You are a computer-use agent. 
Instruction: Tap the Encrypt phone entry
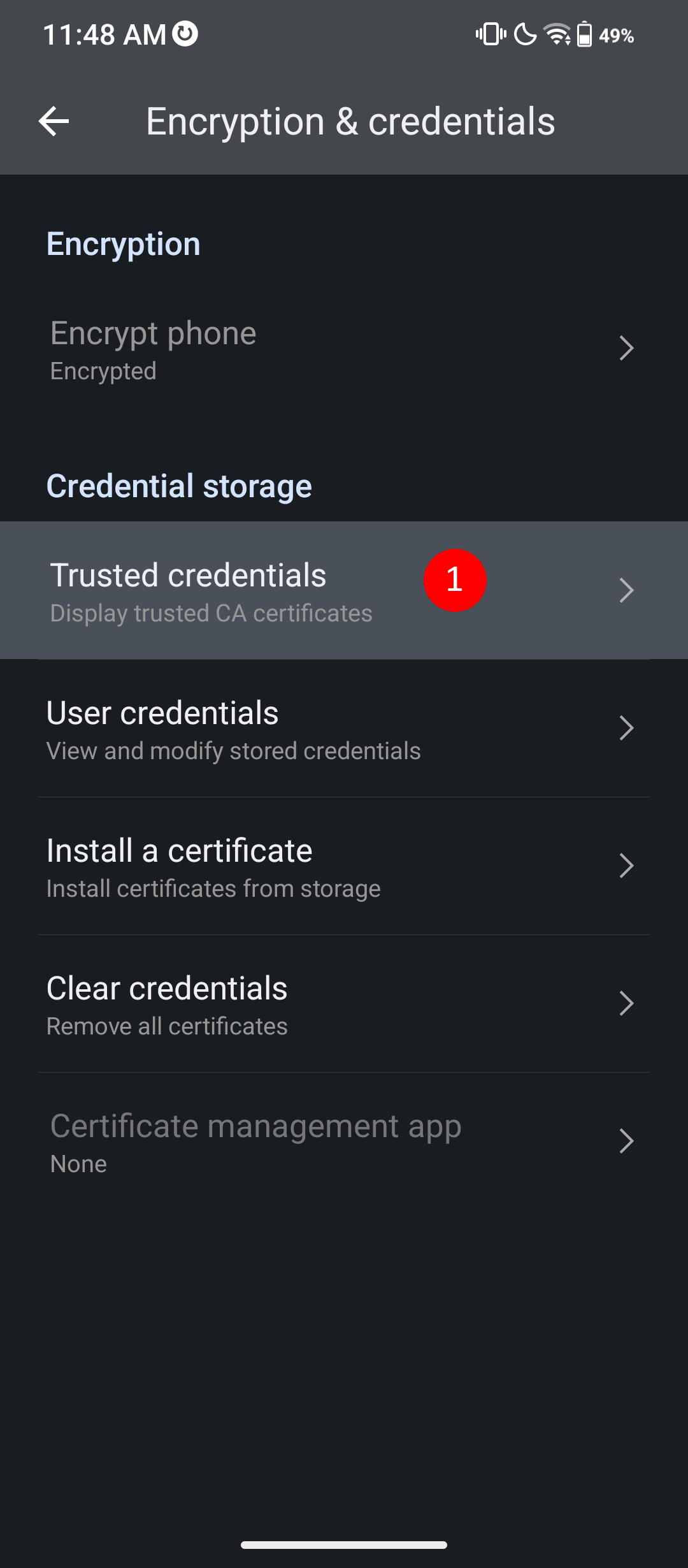344,348
